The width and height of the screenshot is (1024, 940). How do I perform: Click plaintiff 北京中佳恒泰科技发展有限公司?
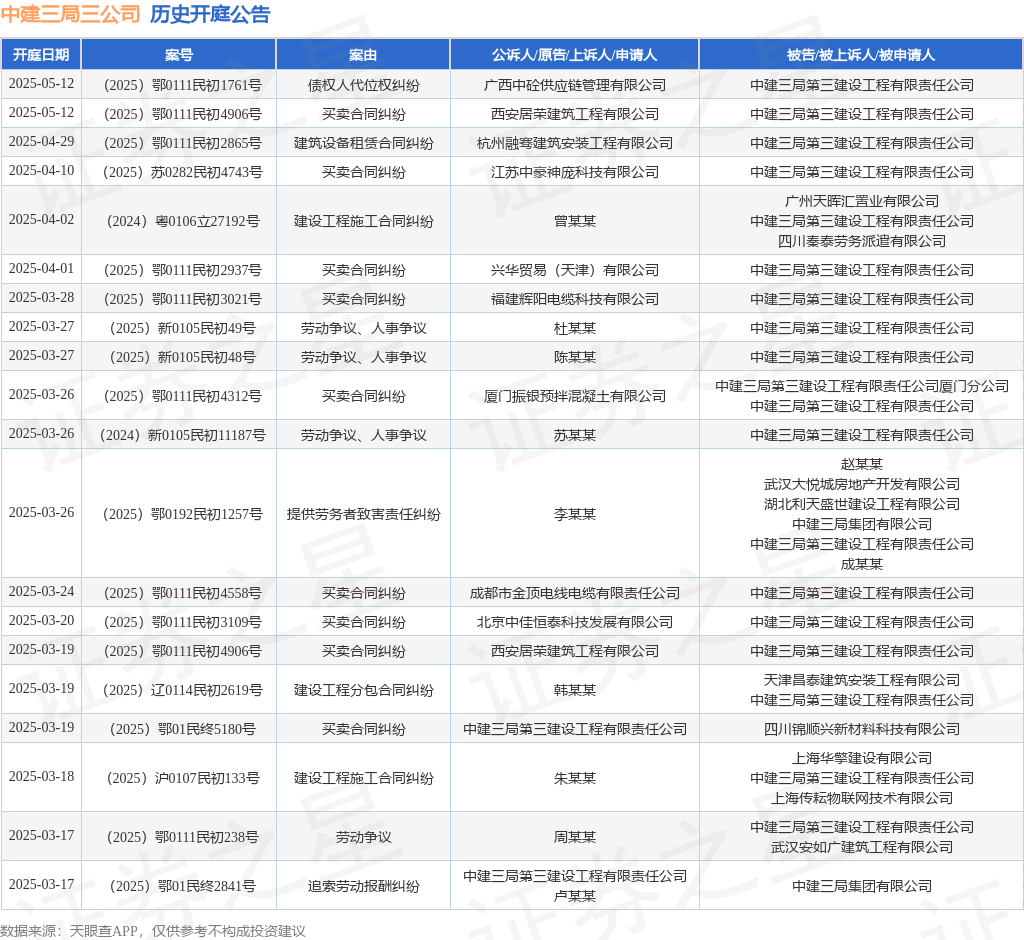pos(575,622)
